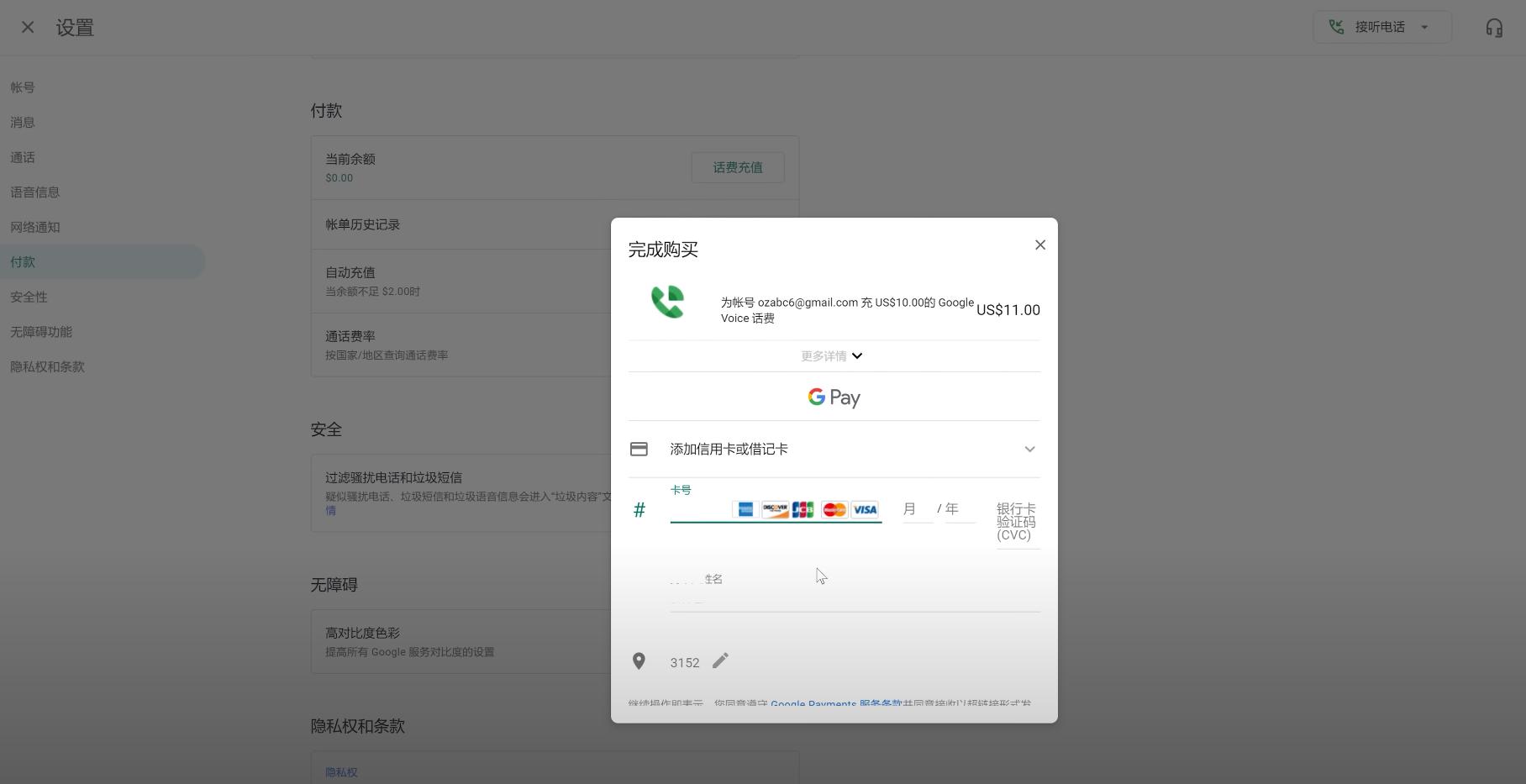Click the American Express card icon
The image size is (1526, 784).
point(745,509)
